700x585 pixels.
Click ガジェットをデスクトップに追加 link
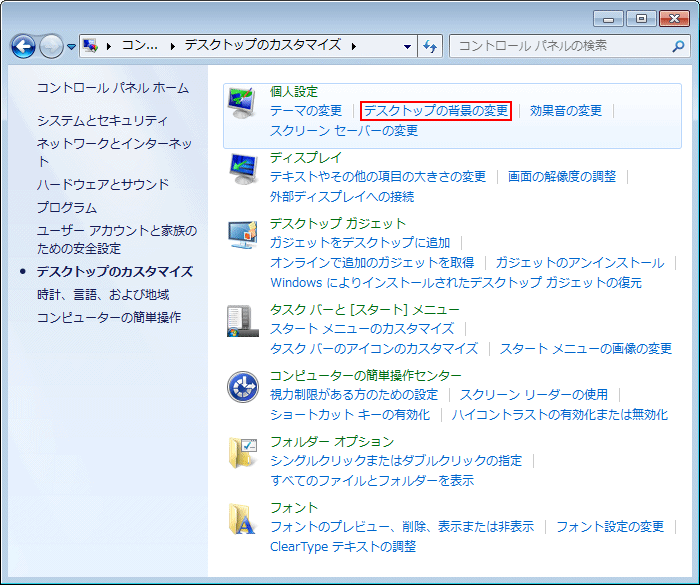pyautogui.click(x=360, y=242)
